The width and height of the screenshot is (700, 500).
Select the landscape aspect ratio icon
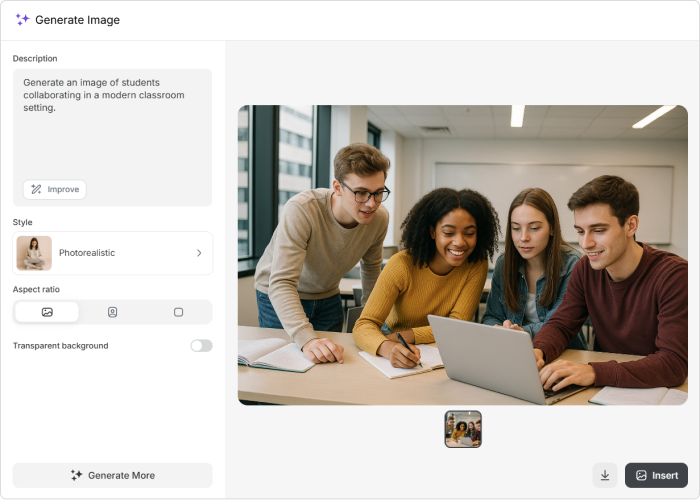[x=47, y=312]
